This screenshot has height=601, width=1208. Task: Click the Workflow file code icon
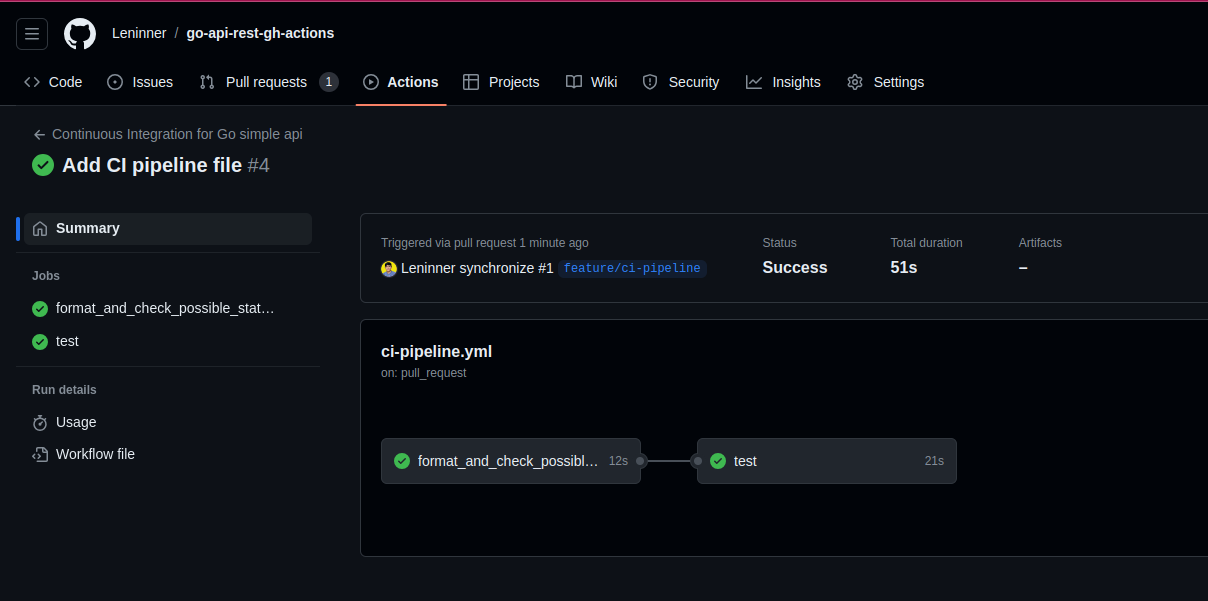[x=40, y=454]
